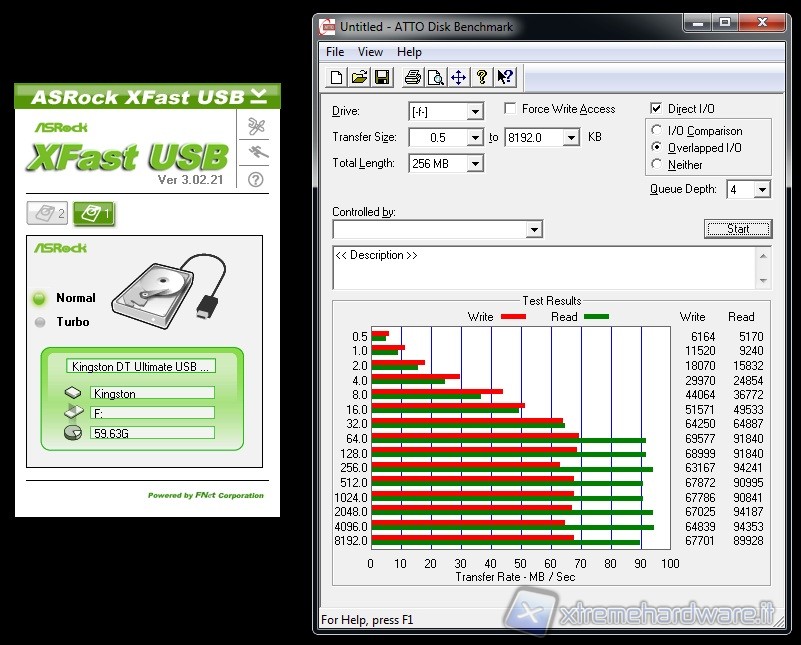The height and width of the screenshot is (645, 801).
Task: Open XFast USB settings tools icon
Action: 255,126
